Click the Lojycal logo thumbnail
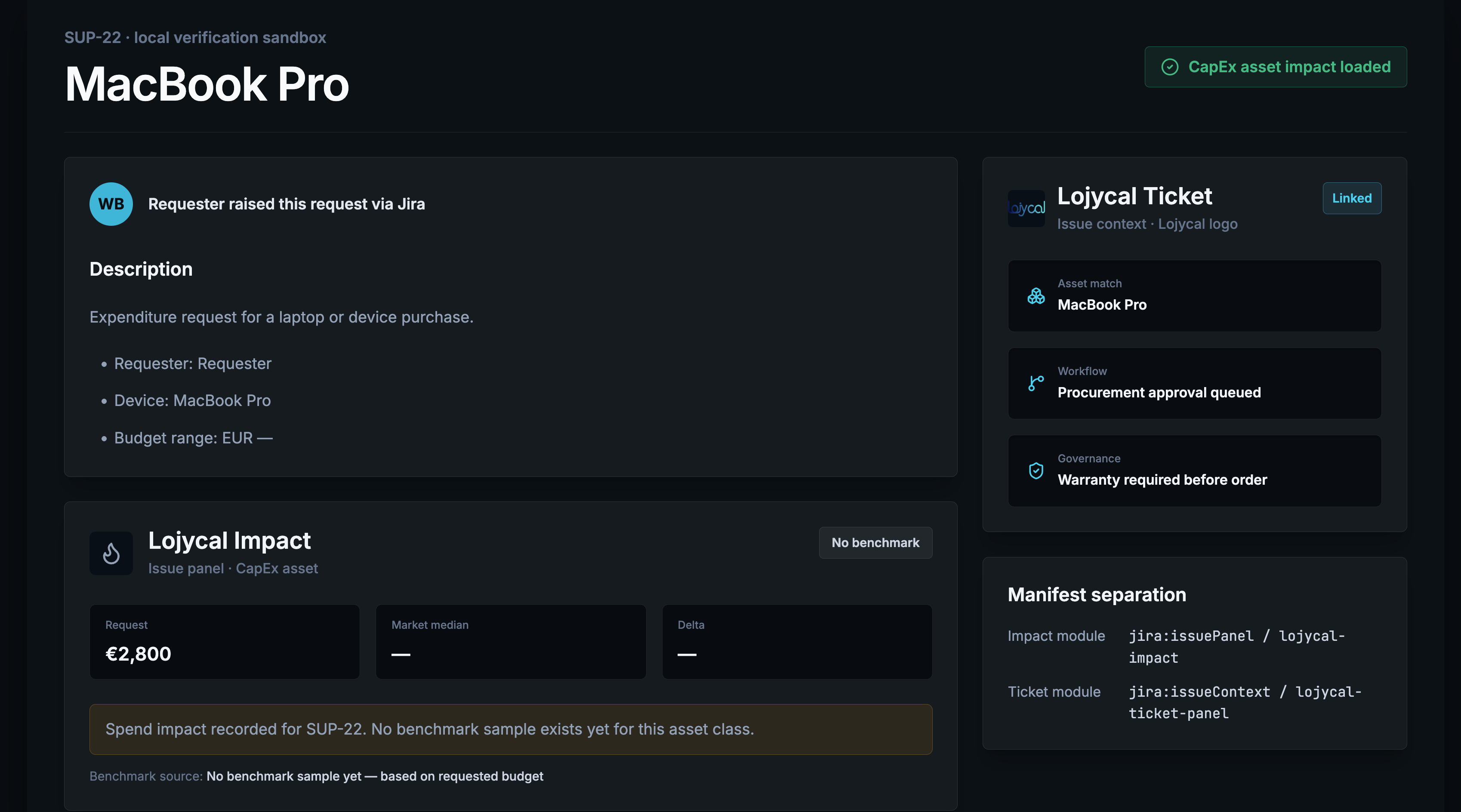Screen dimensions: 1461x812 [x=1026, y=209]
